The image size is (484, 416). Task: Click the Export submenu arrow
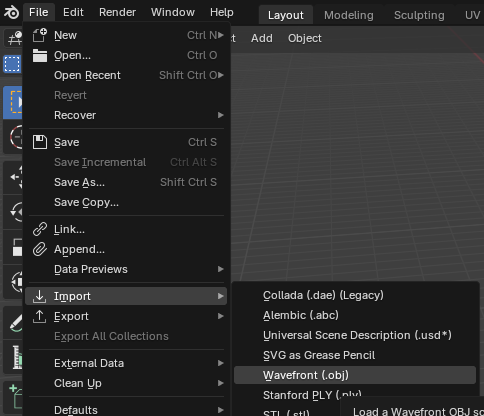click(x=220, y=316)
